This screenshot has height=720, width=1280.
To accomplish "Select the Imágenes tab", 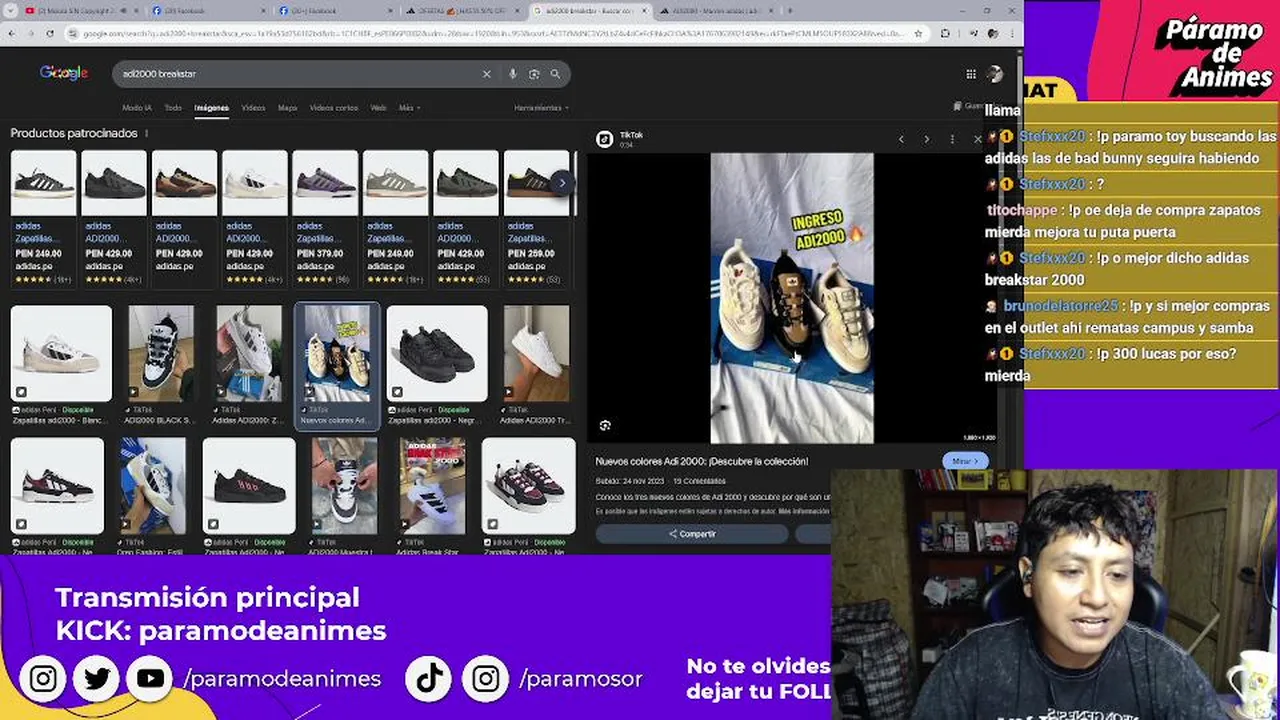I will pos(211,108).
